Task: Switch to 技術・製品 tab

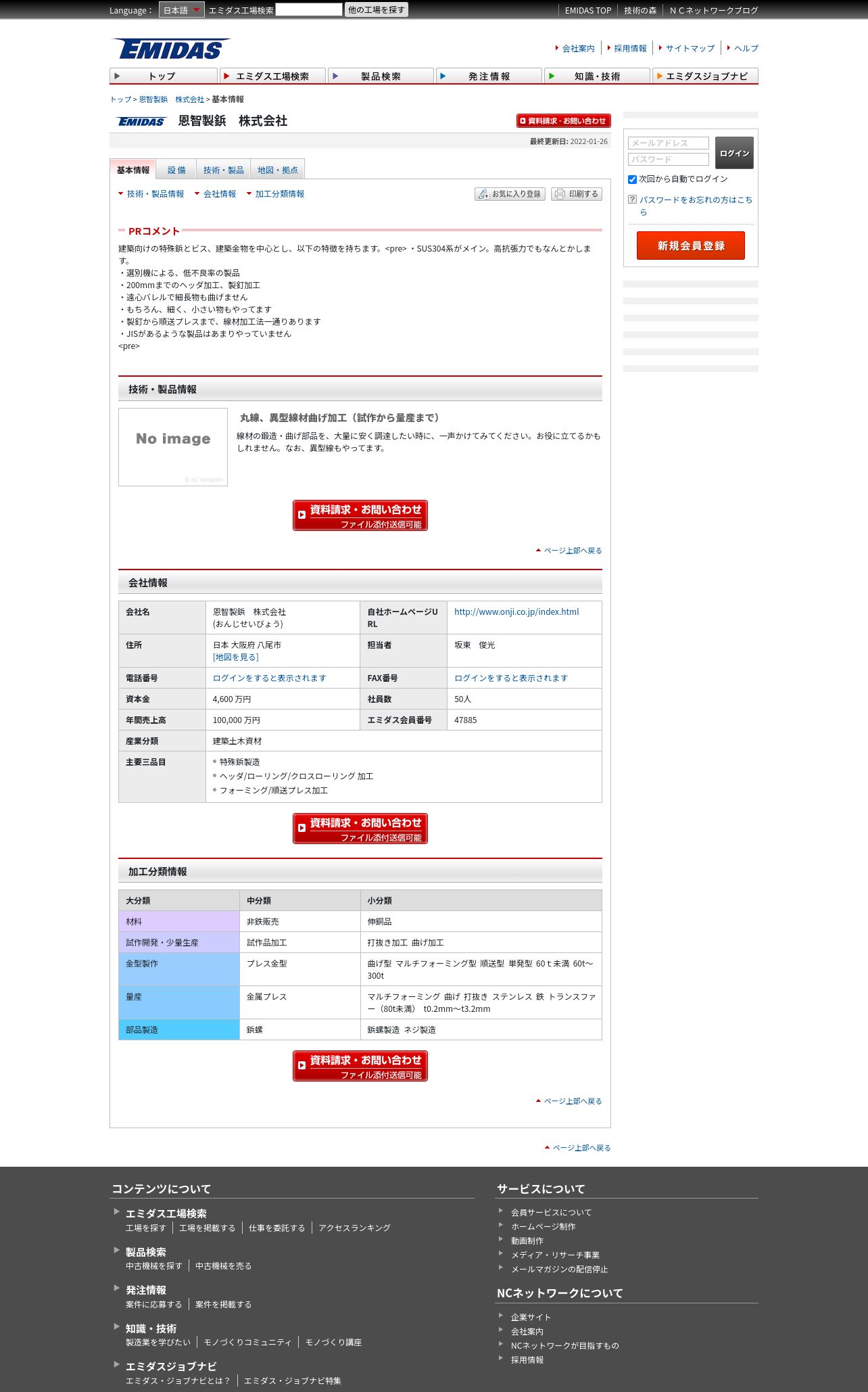Action: 224,170
